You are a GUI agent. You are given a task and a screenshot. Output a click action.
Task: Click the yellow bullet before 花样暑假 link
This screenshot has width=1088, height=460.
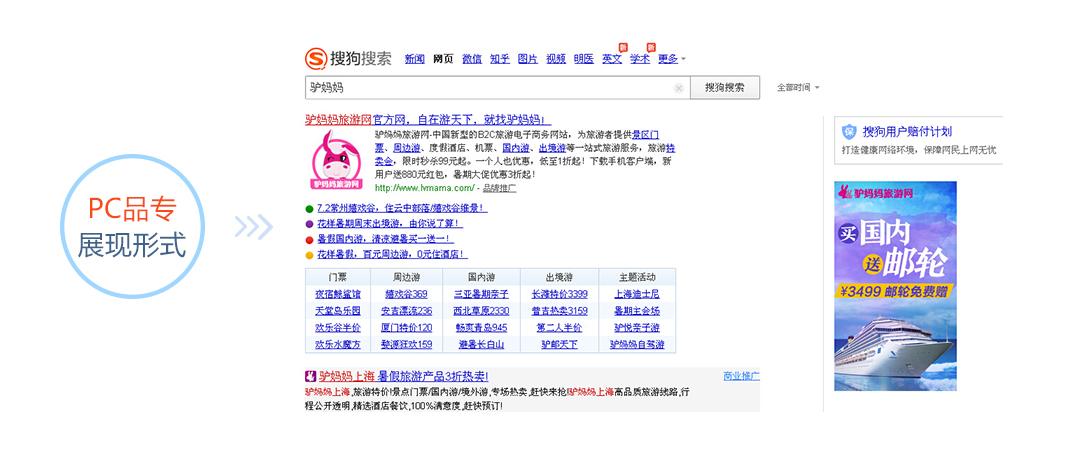click(x=310, y=255)
